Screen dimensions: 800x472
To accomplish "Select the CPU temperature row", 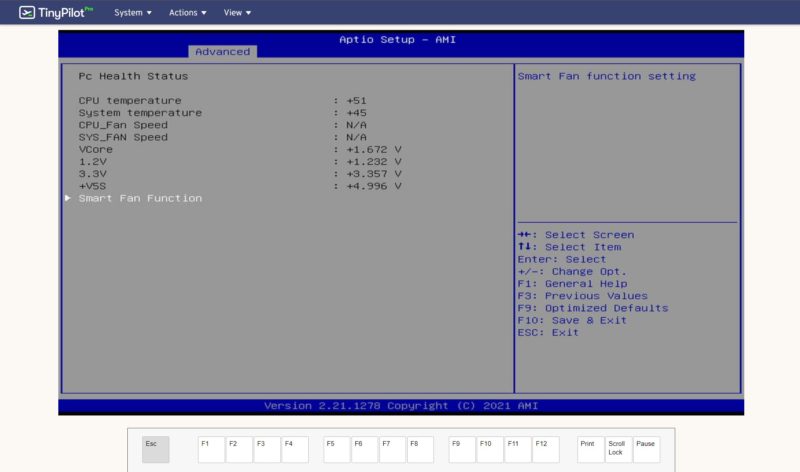I will pyautogui.click(x=130, y=101).
